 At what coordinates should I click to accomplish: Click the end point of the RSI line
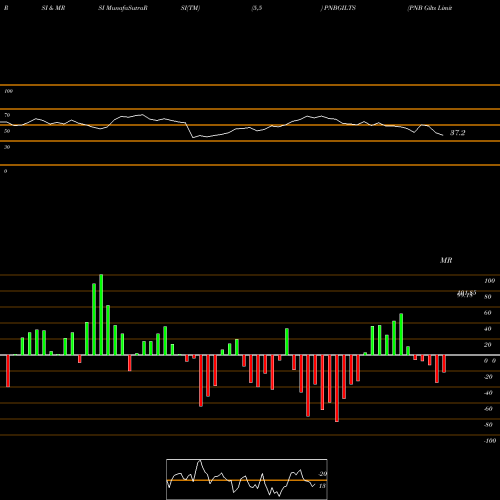pyautogui.click(x=443, y=135)
